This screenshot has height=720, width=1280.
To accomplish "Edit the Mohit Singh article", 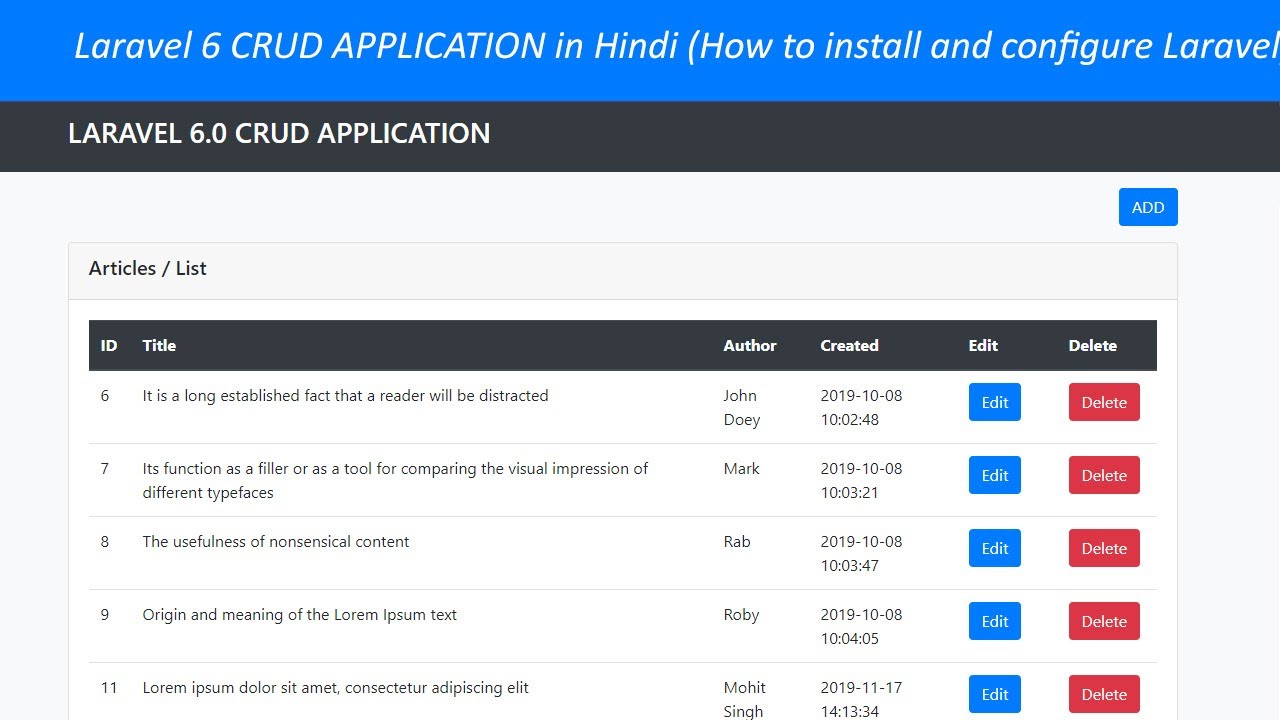I will pyautogui.click(x=994, y=694).
